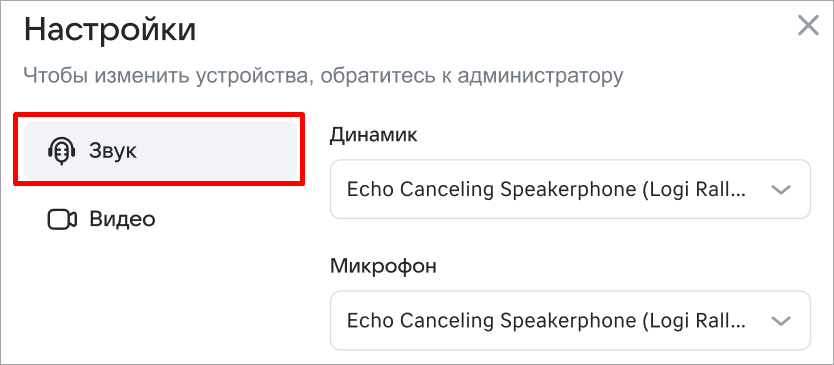Click the video camera icon beside Видео
Screen dimensions: 834x365
62,219
